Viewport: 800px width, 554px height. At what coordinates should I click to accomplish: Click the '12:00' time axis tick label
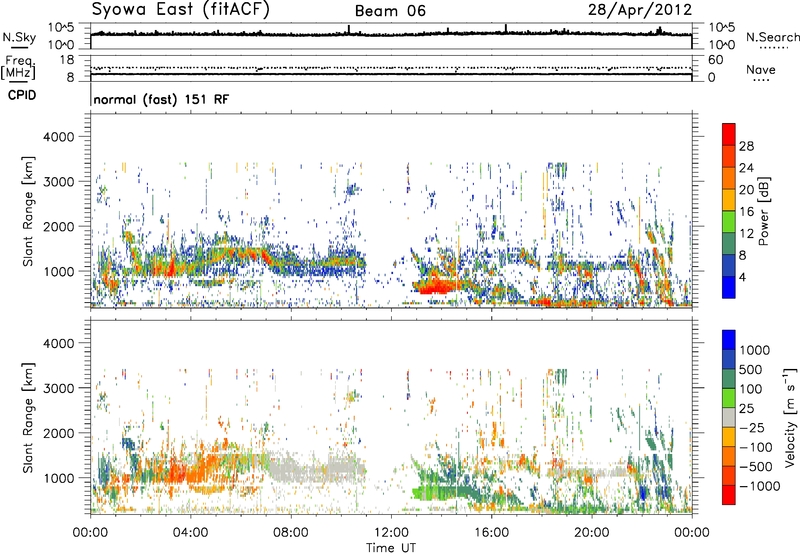(x=391, y=533)
